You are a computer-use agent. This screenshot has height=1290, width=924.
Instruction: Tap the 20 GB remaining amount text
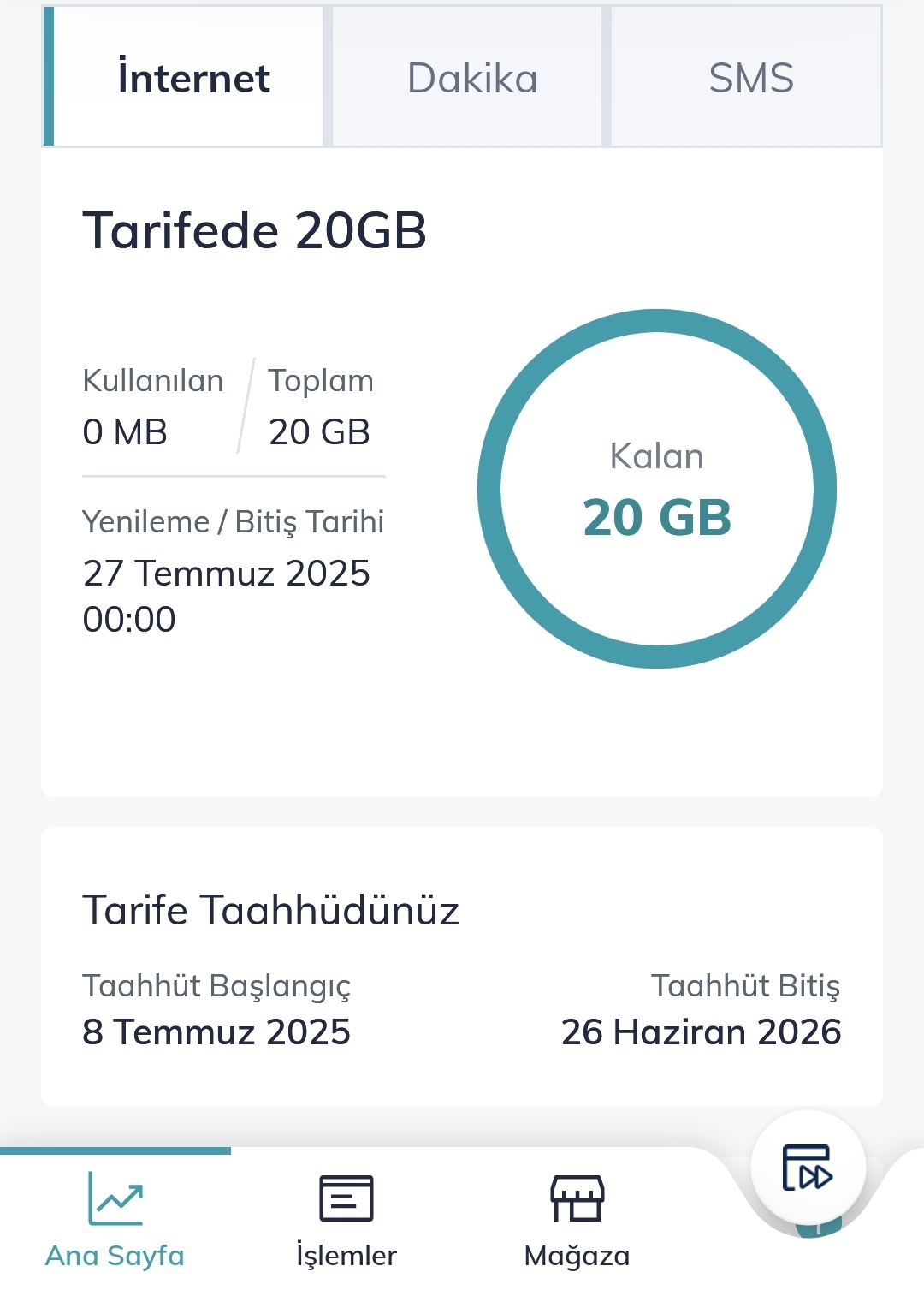click(657, 518)
